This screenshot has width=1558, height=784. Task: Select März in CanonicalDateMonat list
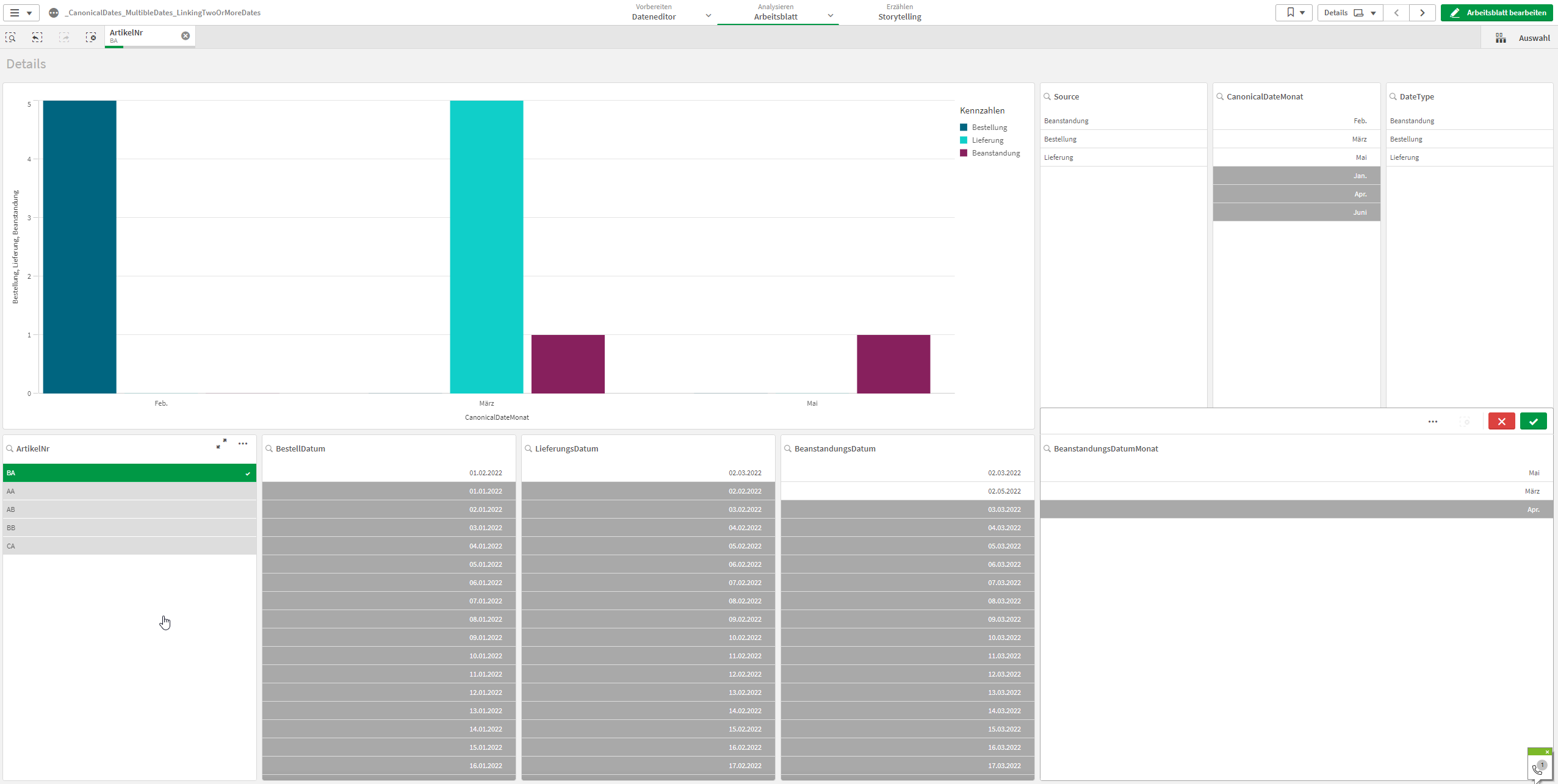pos(1296,139)
